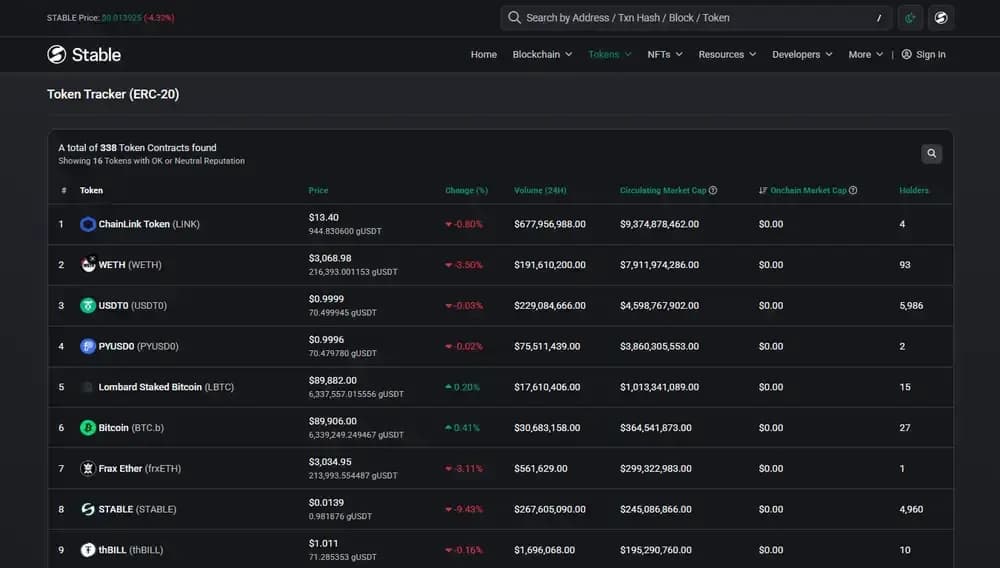Click the STABLE token icon
The width and height of the screenshot is (1000, 568).
88,509
